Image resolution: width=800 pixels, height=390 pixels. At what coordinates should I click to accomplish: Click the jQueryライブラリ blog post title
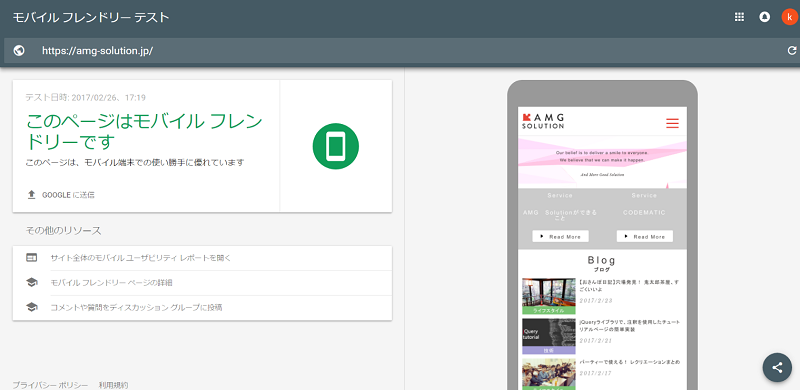point(629,326)
